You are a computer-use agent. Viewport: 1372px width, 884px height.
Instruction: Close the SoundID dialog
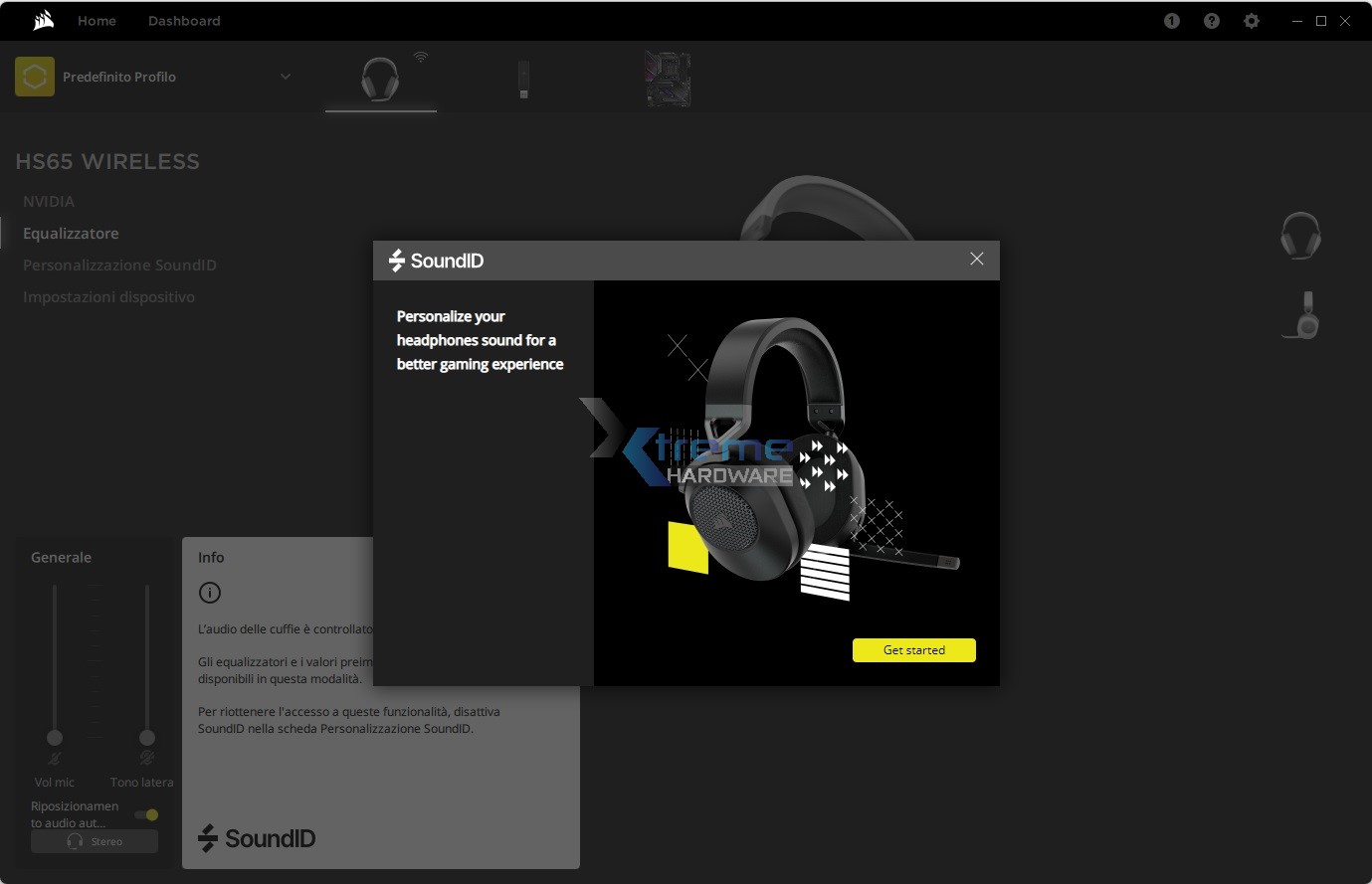click(976, 259)
